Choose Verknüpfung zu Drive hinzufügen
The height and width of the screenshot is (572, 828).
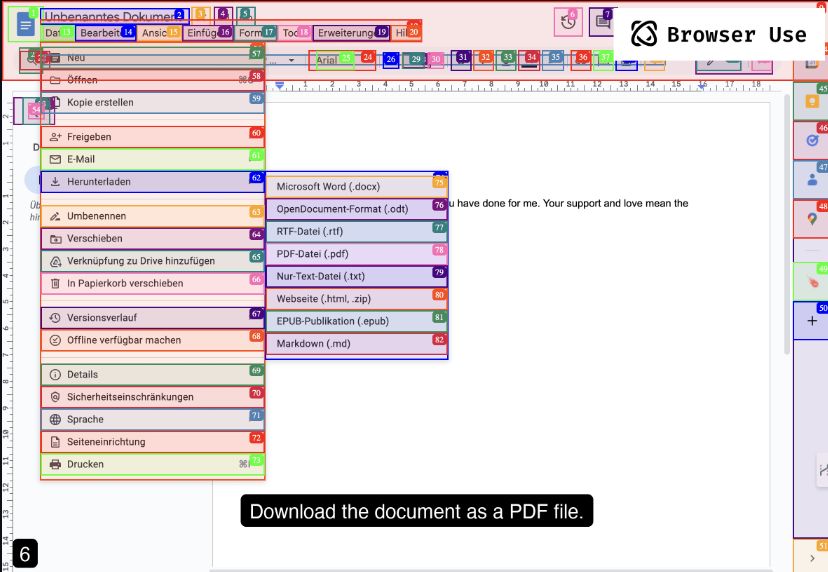[x=153, y=261]
